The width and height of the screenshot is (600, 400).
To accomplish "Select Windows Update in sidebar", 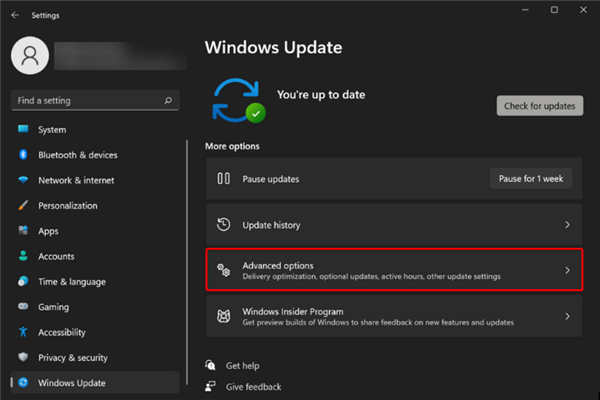I will [x=95, y=382].
